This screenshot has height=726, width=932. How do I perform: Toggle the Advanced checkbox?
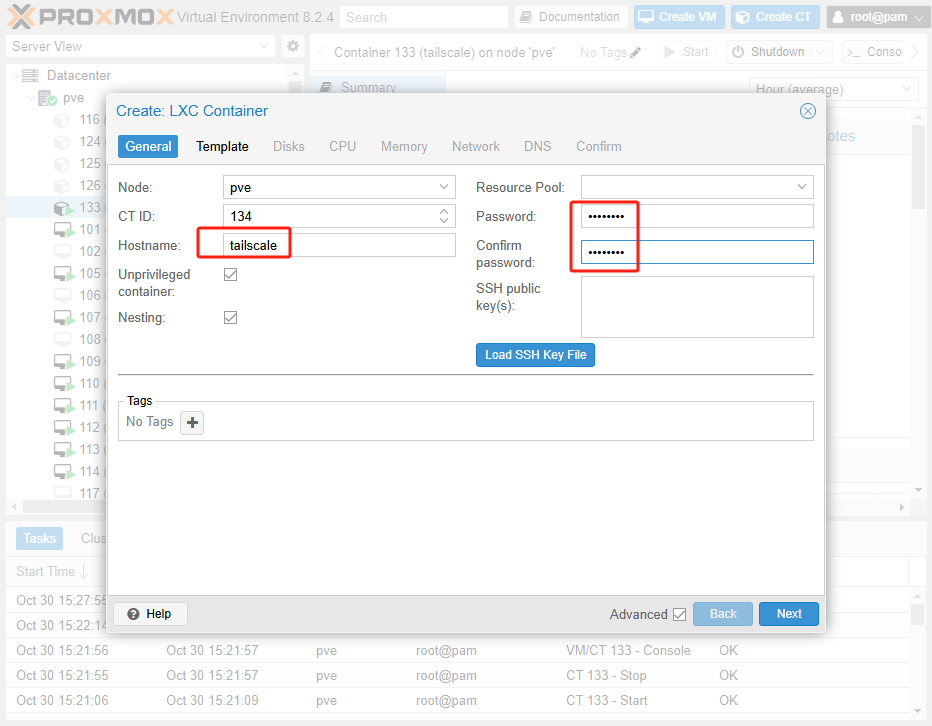[x=679, y=614]
